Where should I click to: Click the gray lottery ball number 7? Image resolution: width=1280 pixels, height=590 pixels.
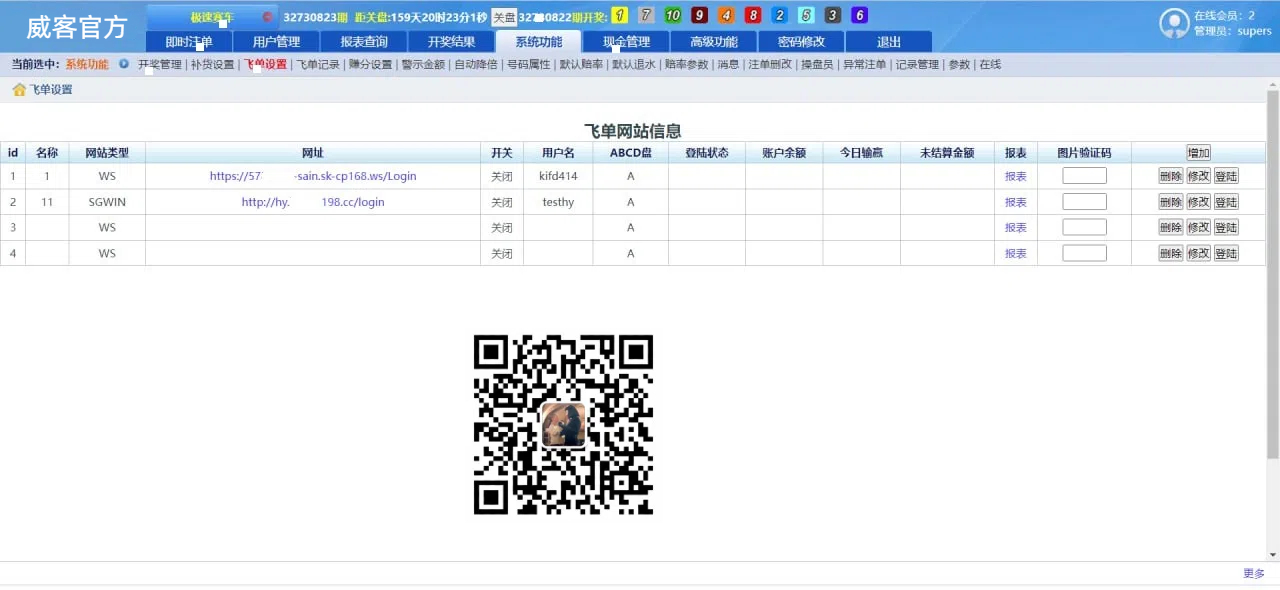tap(647, 16)
